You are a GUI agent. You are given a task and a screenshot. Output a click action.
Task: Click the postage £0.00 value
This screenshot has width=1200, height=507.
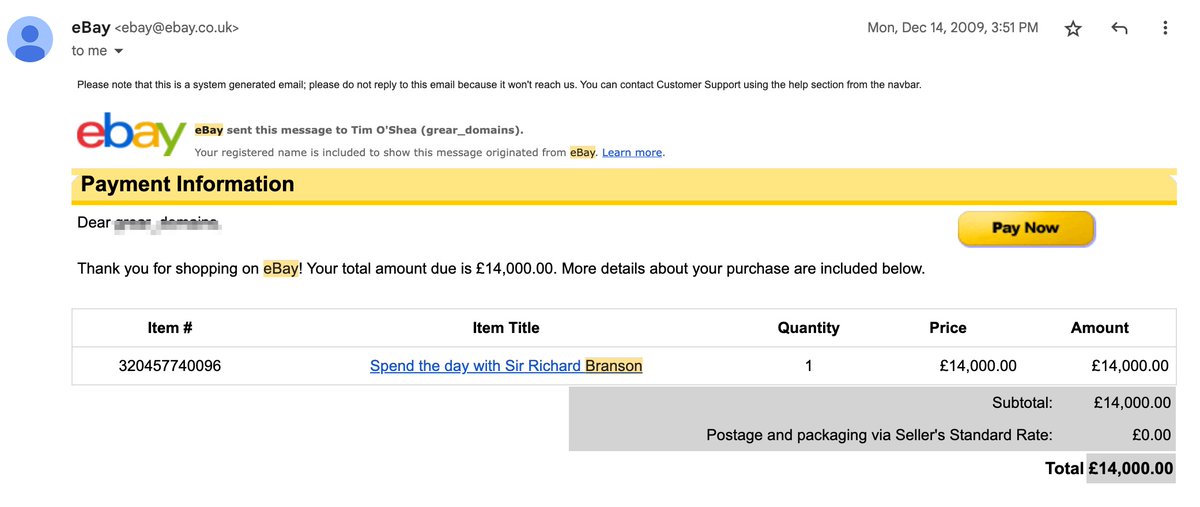point(1151,435)
